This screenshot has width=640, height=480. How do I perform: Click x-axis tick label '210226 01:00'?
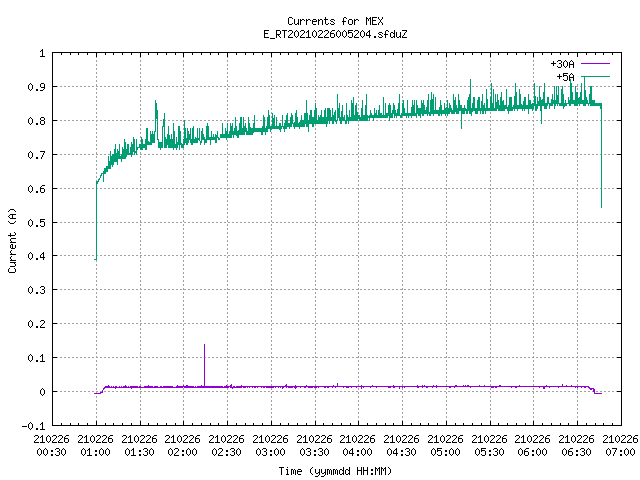pos(96,446)
